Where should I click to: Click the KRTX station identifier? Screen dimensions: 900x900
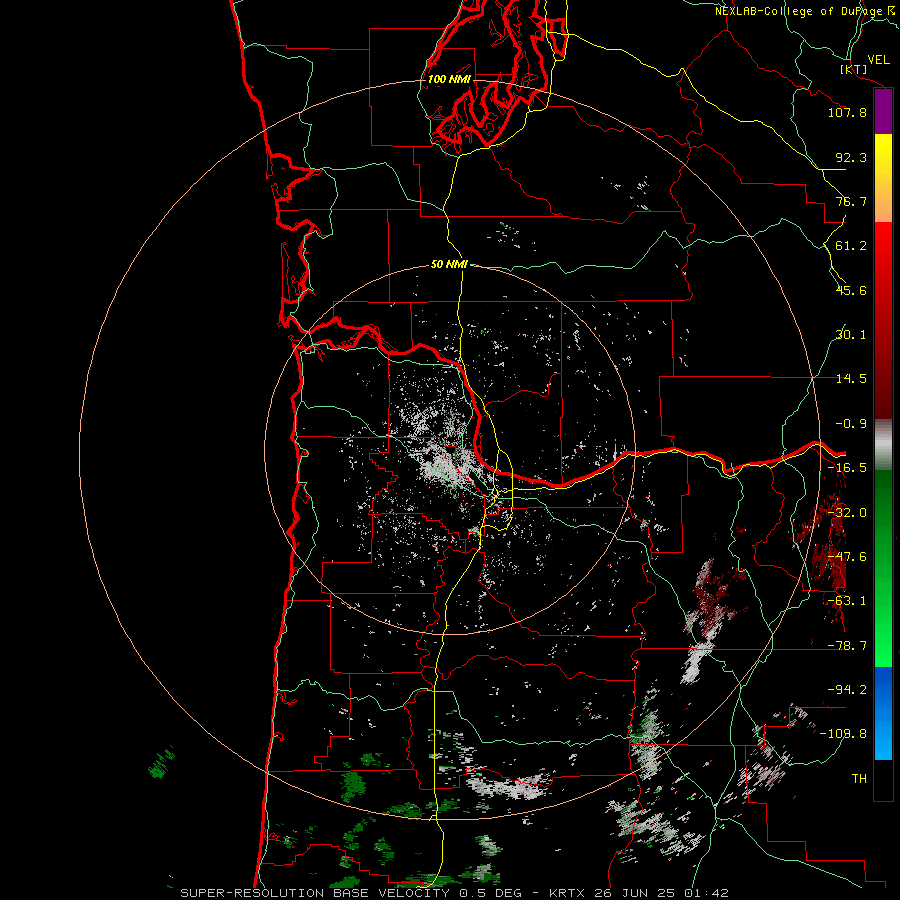[567, 893]
